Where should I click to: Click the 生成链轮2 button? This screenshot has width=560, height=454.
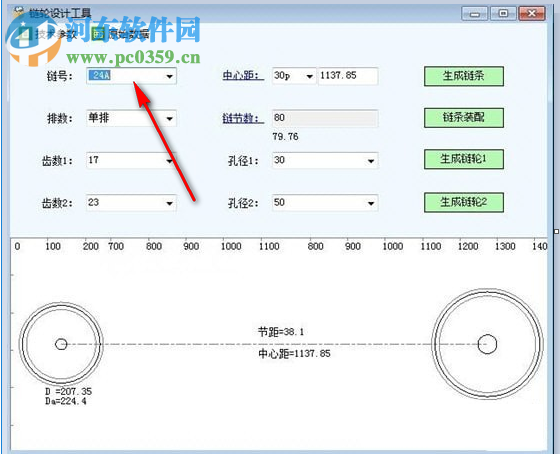(x=464, y=203)
